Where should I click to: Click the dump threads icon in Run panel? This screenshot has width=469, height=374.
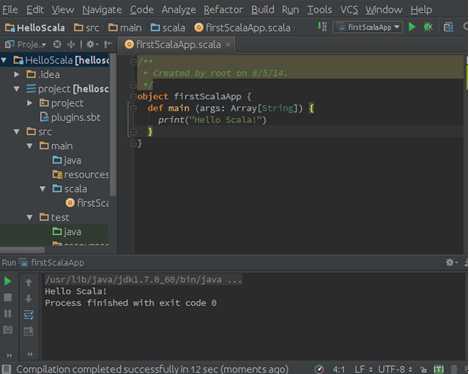(x=8, y=330)
